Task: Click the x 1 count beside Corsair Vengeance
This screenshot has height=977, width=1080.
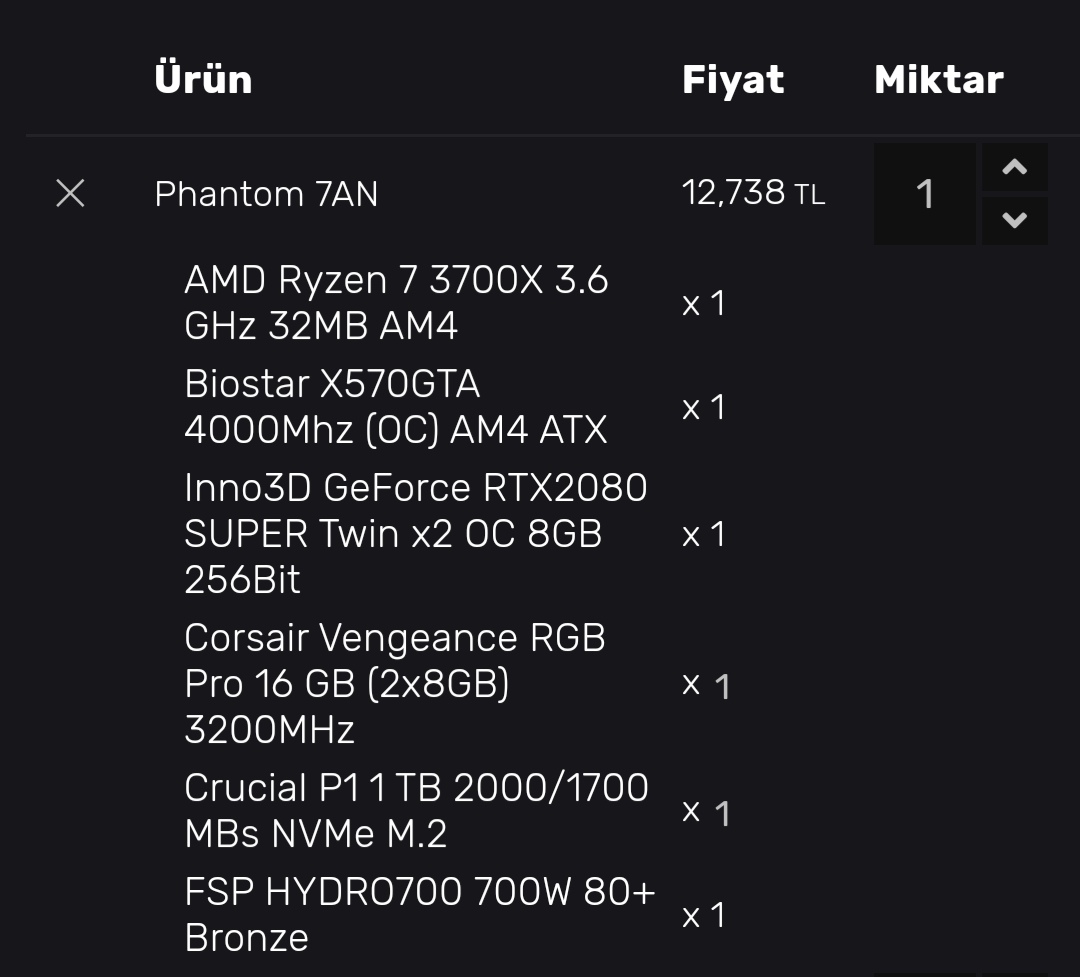Action: click(706, 686)
